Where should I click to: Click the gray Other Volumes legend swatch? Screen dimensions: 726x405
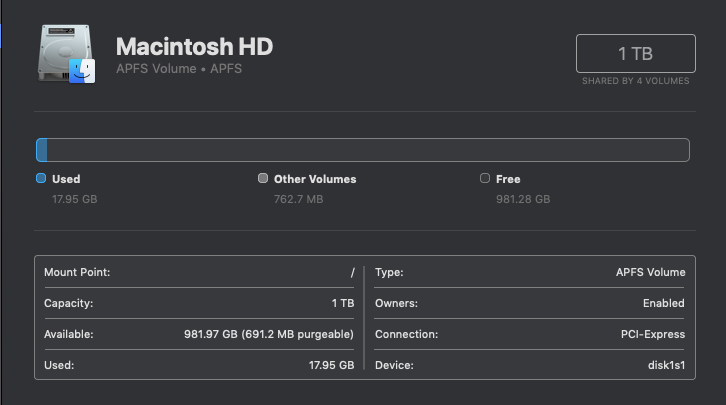(x=263, y=178)
